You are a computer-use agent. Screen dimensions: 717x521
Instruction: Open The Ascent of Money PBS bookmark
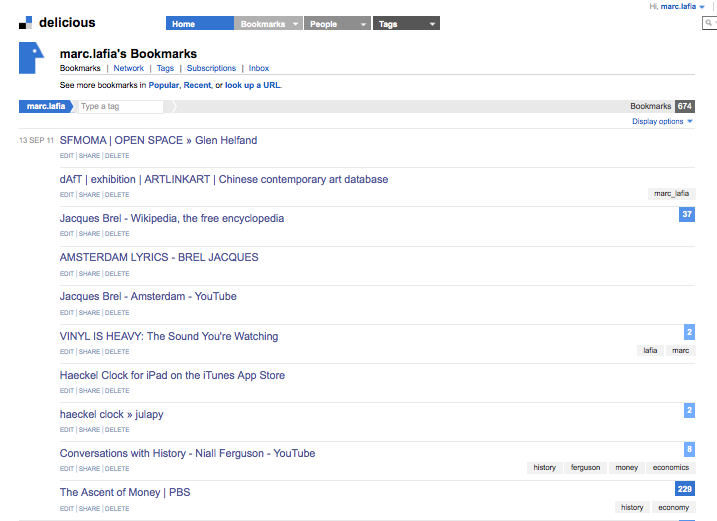125,492
